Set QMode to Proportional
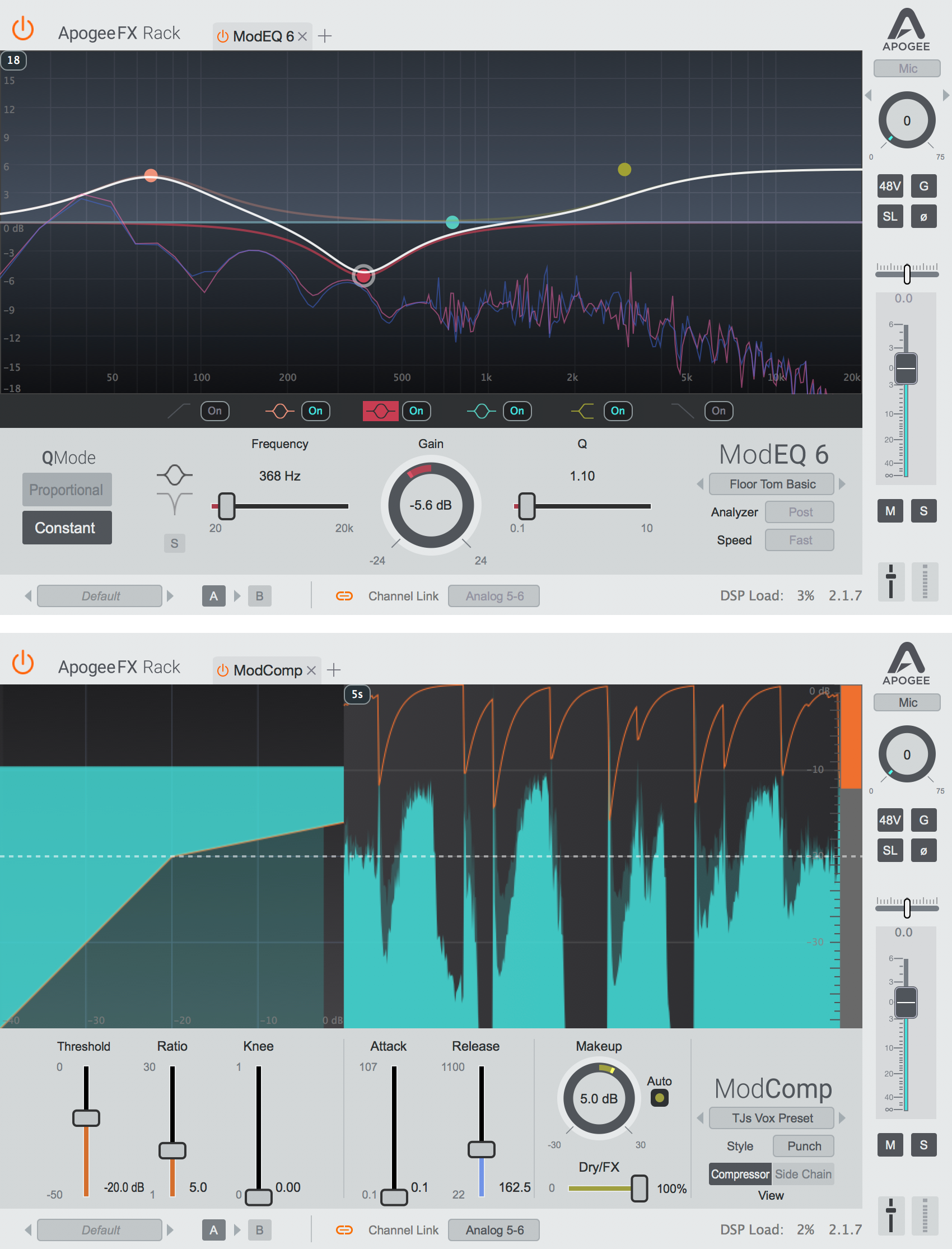Screen dimensions: 952x1249 pos(67,490)
